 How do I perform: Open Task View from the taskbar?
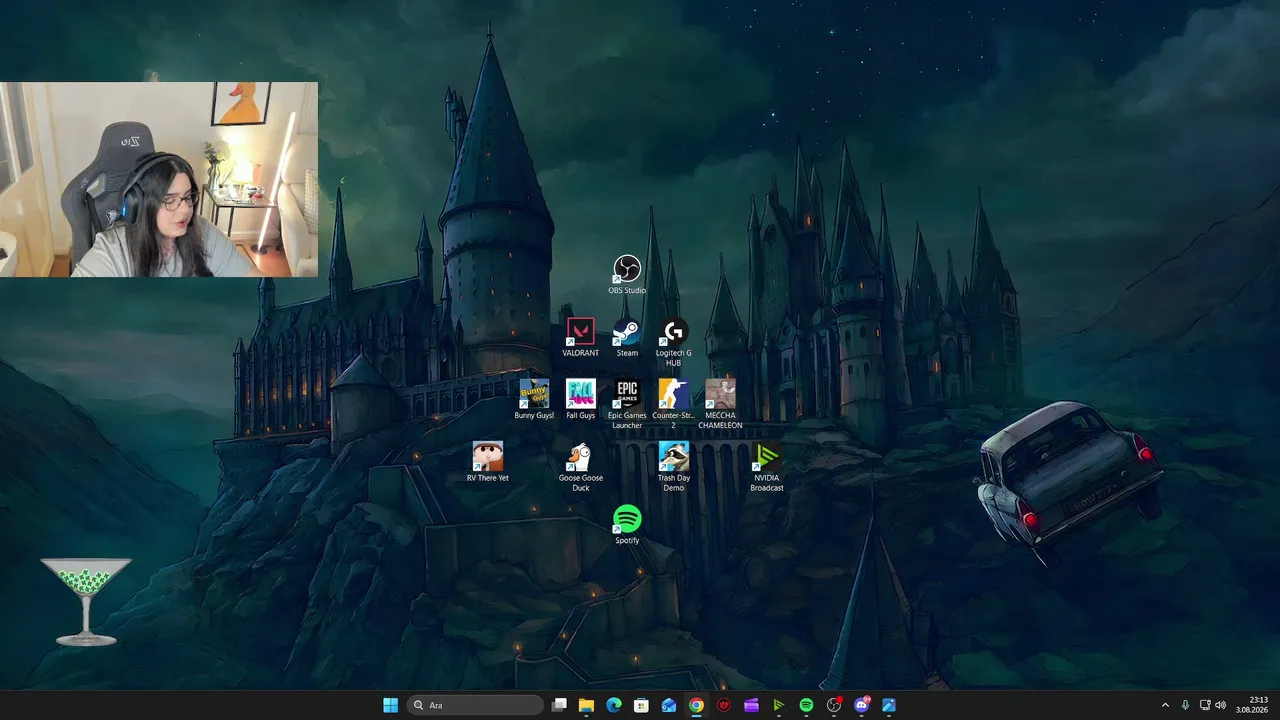tap(559, 705)
